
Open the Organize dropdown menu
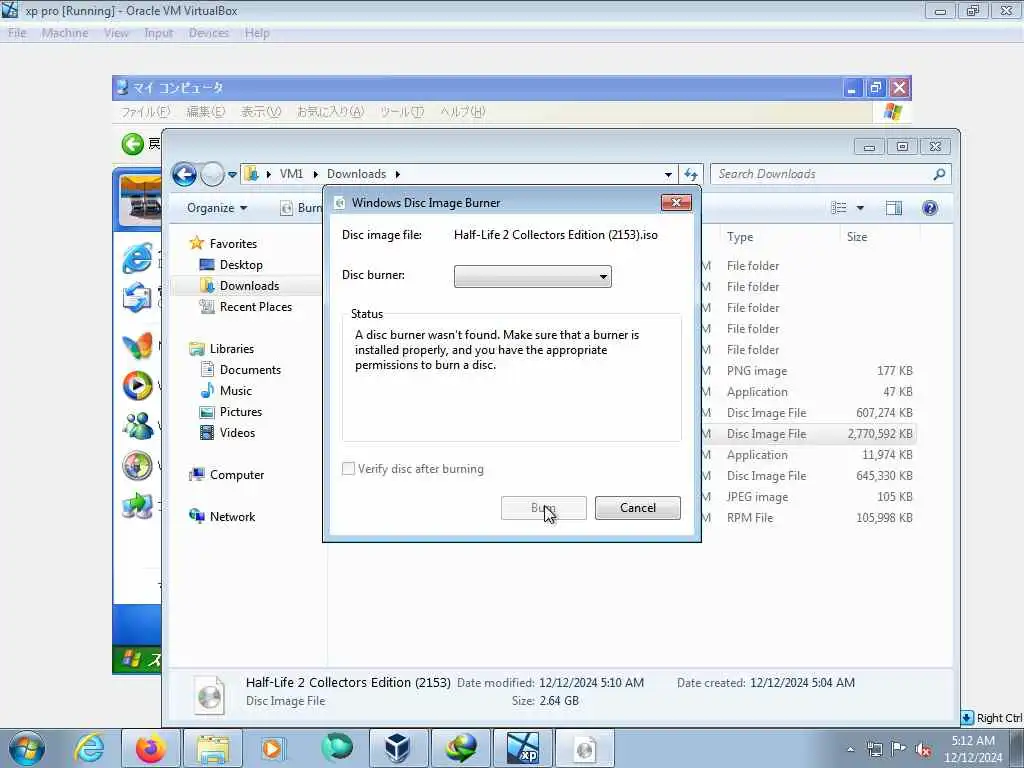[217, 208]
